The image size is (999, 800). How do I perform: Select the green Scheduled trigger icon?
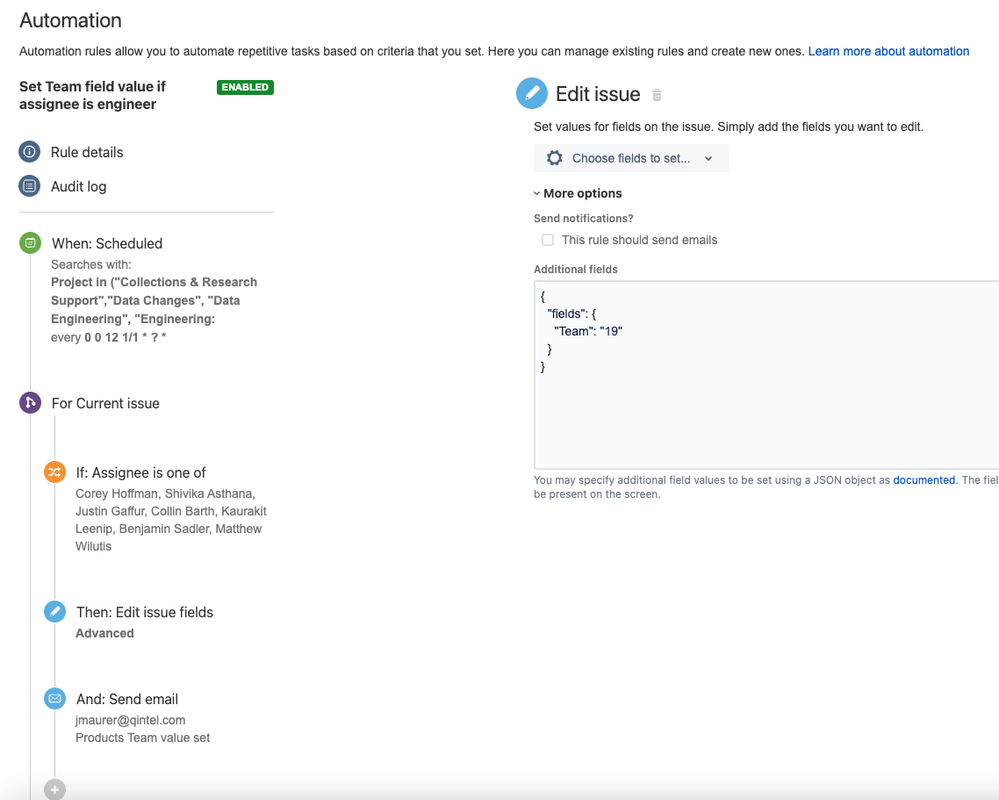pos(30,243)
